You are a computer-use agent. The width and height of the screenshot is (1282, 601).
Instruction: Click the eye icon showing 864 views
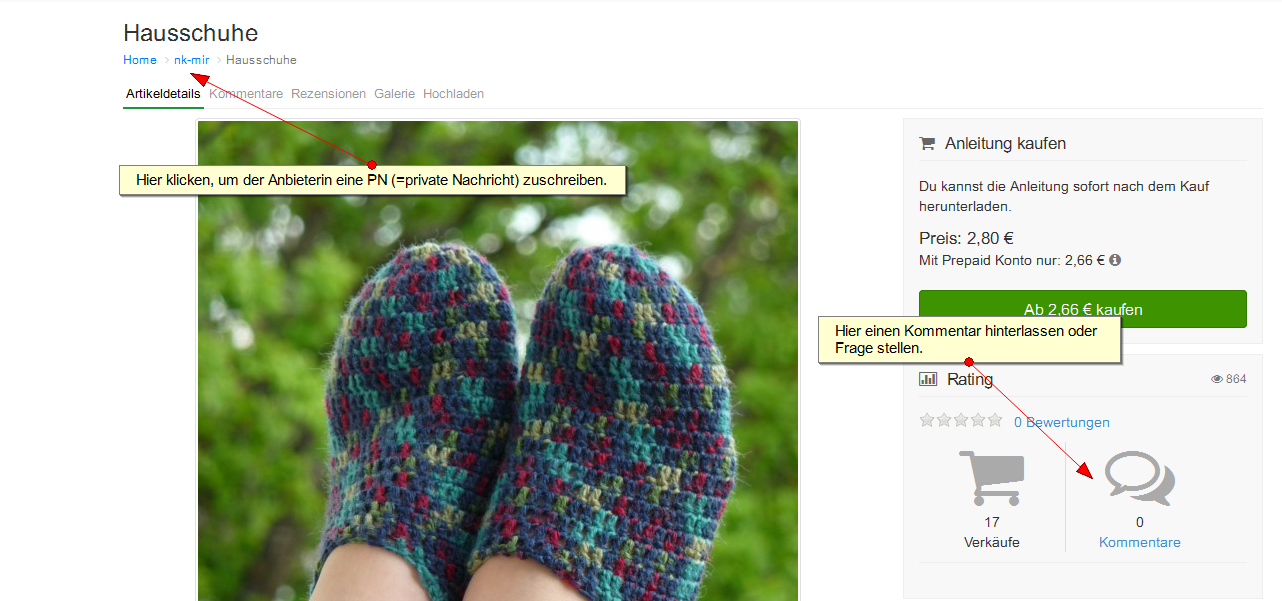1216,379
